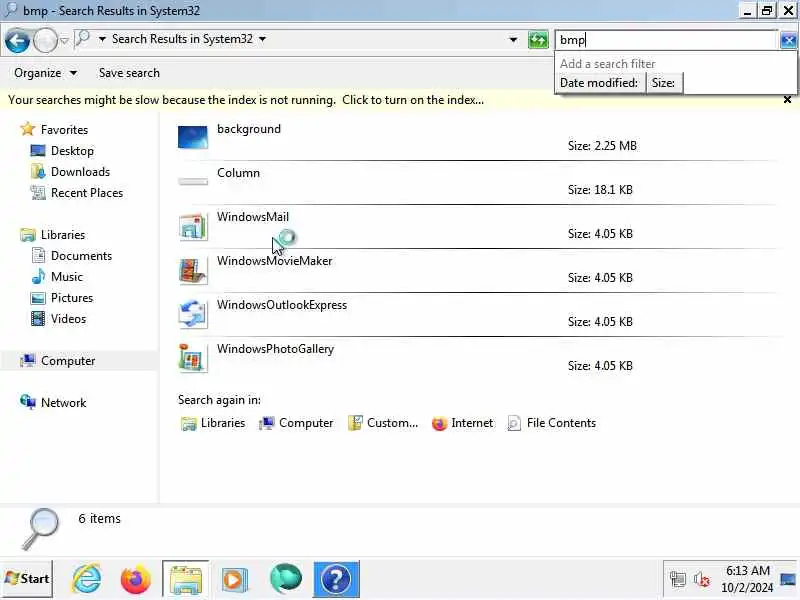800x600 pixels.
Task: Click the background file name
Action: pyautogui.click(x=249, y=129)
